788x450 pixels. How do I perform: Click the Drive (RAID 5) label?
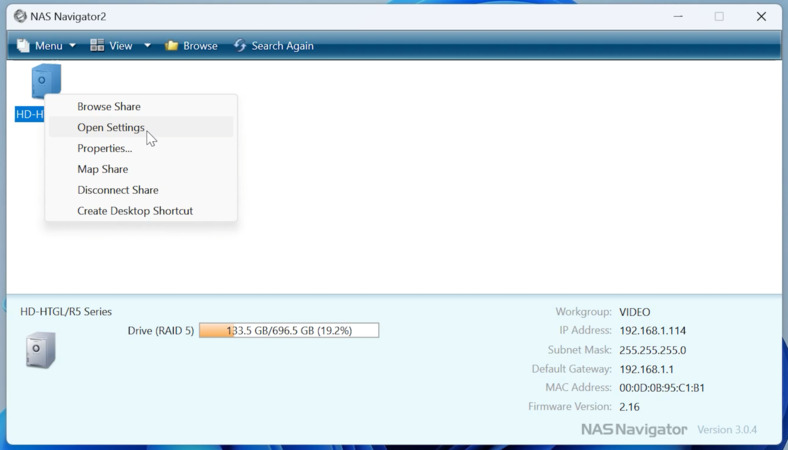161,330
